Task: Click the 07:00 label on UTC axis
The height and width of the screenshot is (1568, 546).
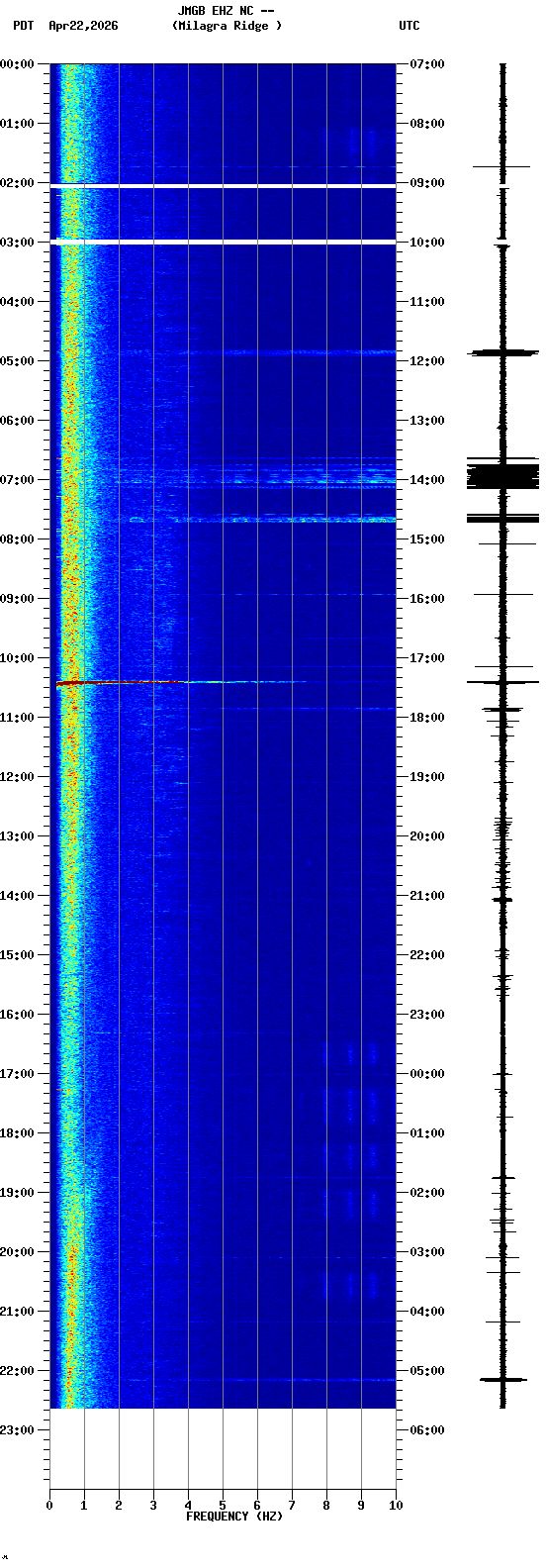Action: pyautogui.click(x=427, y=64)
